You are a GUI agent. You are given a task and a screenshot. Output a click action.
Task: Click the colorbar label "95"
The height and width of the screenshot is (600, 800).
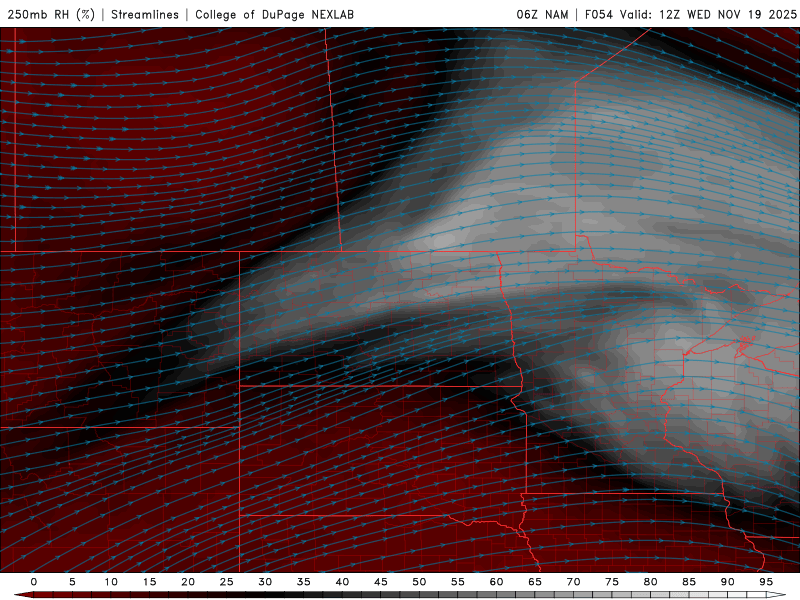[766, 582]
